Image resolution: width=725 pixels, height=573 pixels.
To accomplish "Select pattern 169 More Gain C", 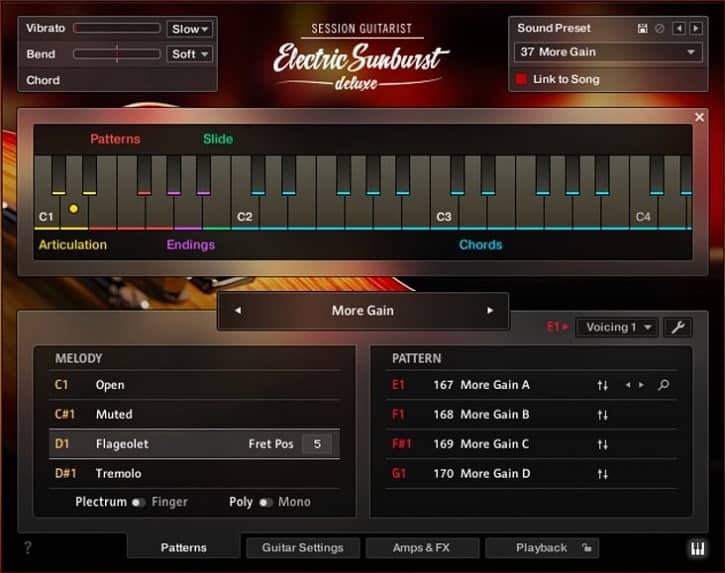I will pos(495,444).
